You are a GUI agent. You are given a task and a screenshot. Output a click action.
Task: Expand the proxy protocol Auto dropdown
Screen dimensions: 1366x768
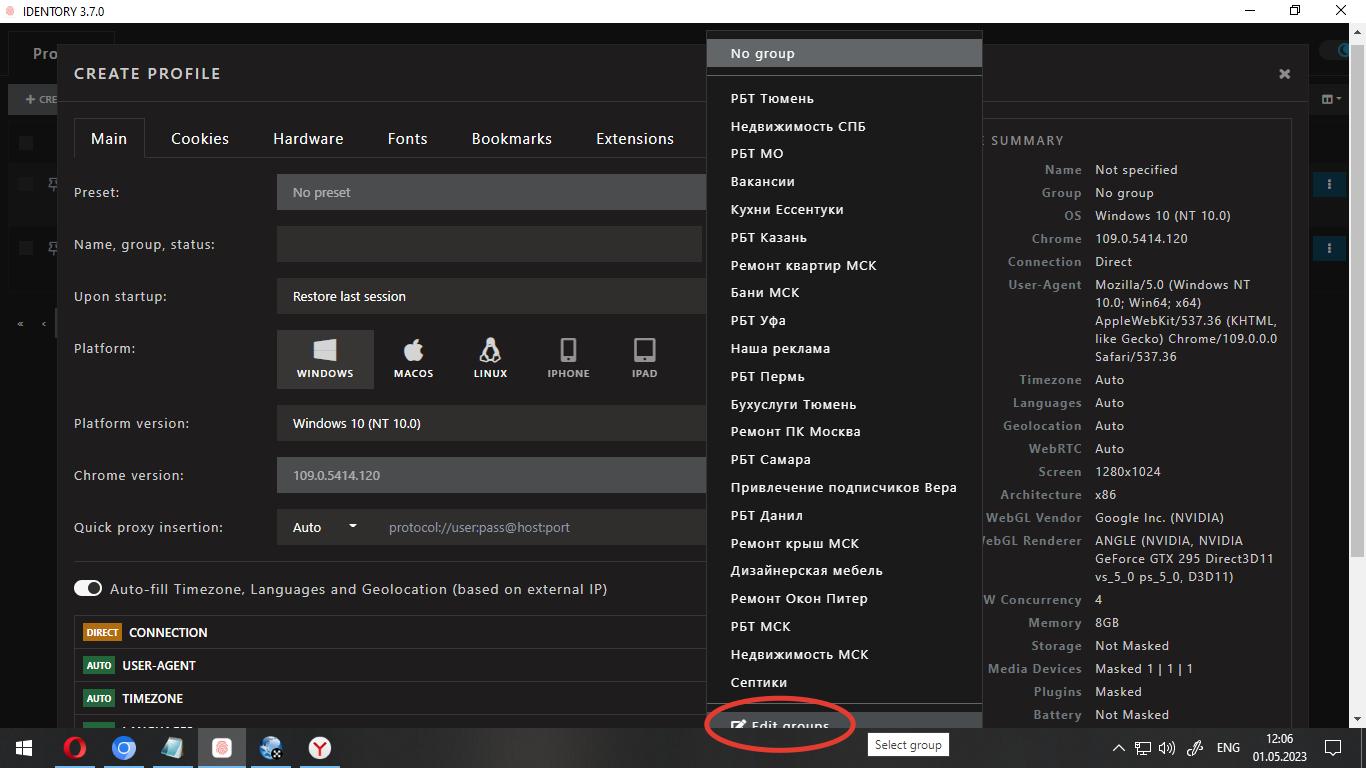(325, 527)
